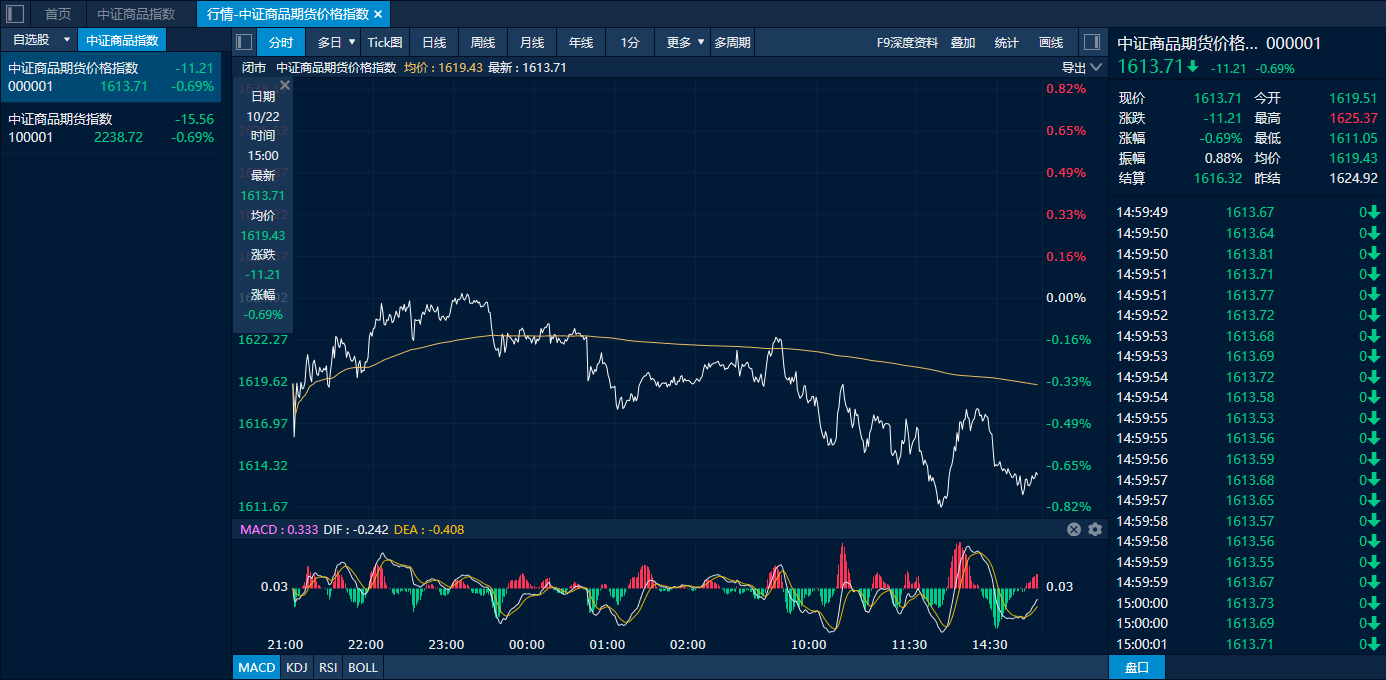Toggle the main left sidebar panel icon

point(15,14)
